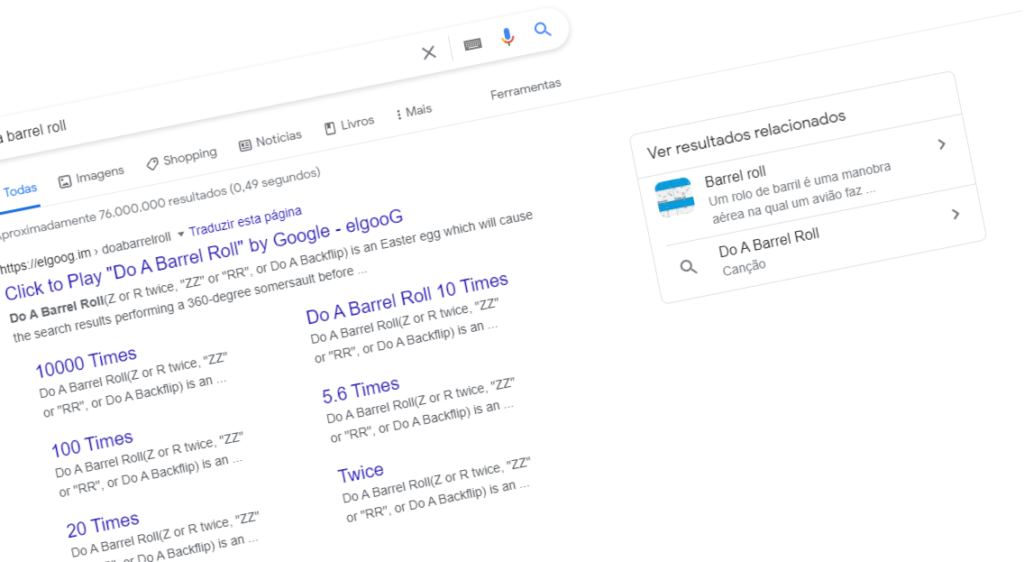Start voice search with microphone icon
This screenshot has height=562, width=1024.
coord(508,37)
